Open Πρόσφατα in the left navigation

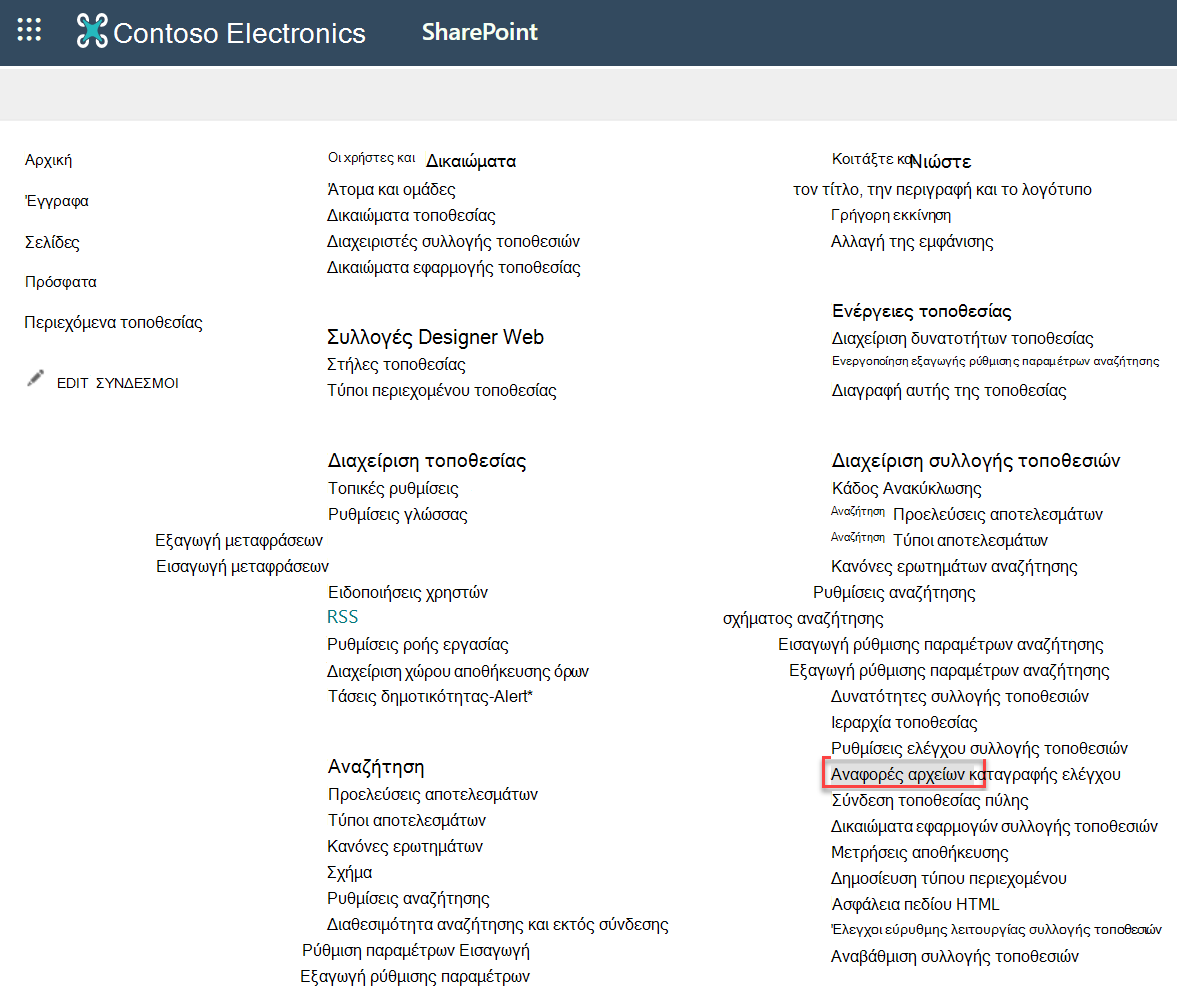(x=60, y=282)
